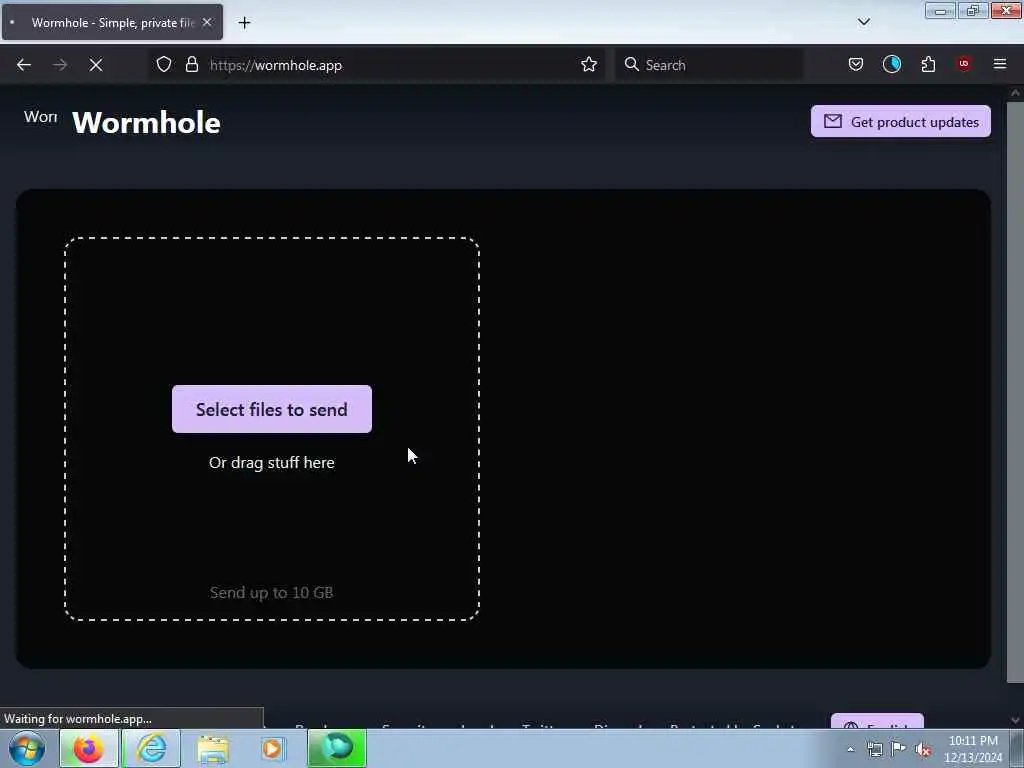Click "Or drag stuff here" text
Screen dimensions: 1024x768
click(x=272, y=462)
